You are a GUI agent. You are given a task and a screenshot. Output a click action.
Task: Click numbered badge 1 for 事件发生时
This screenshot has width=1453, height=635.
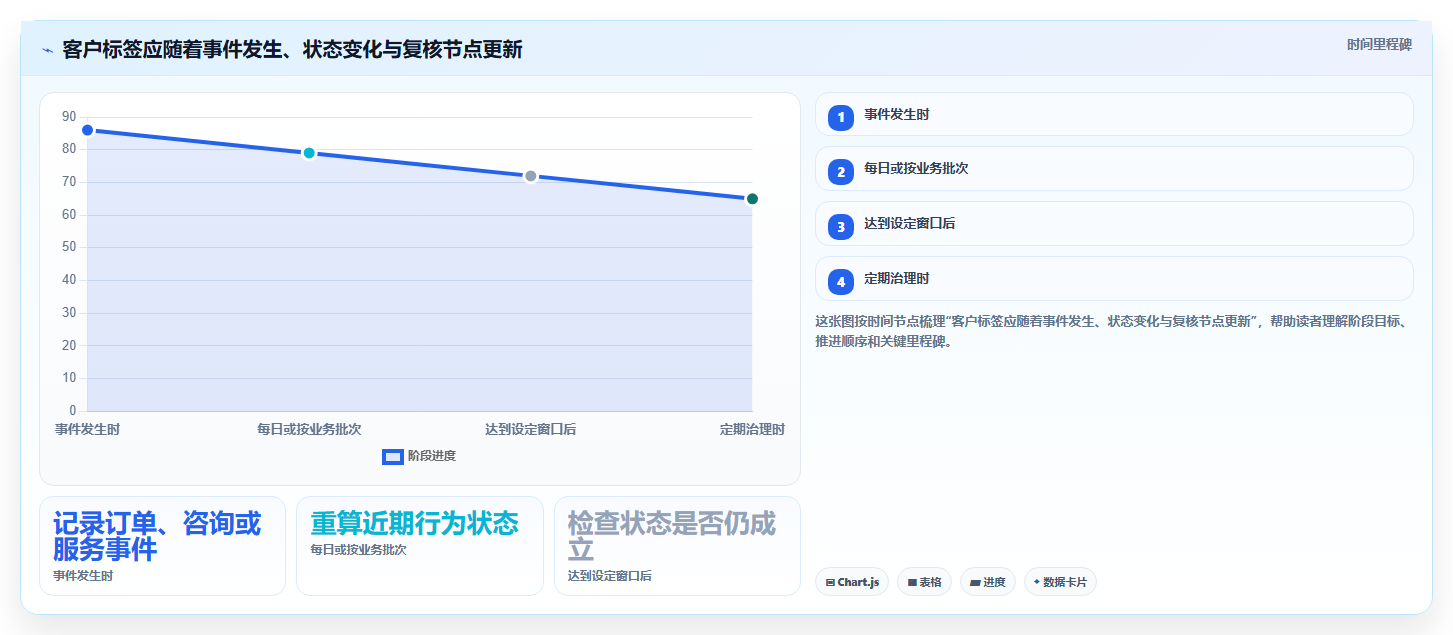coord(841,117)
